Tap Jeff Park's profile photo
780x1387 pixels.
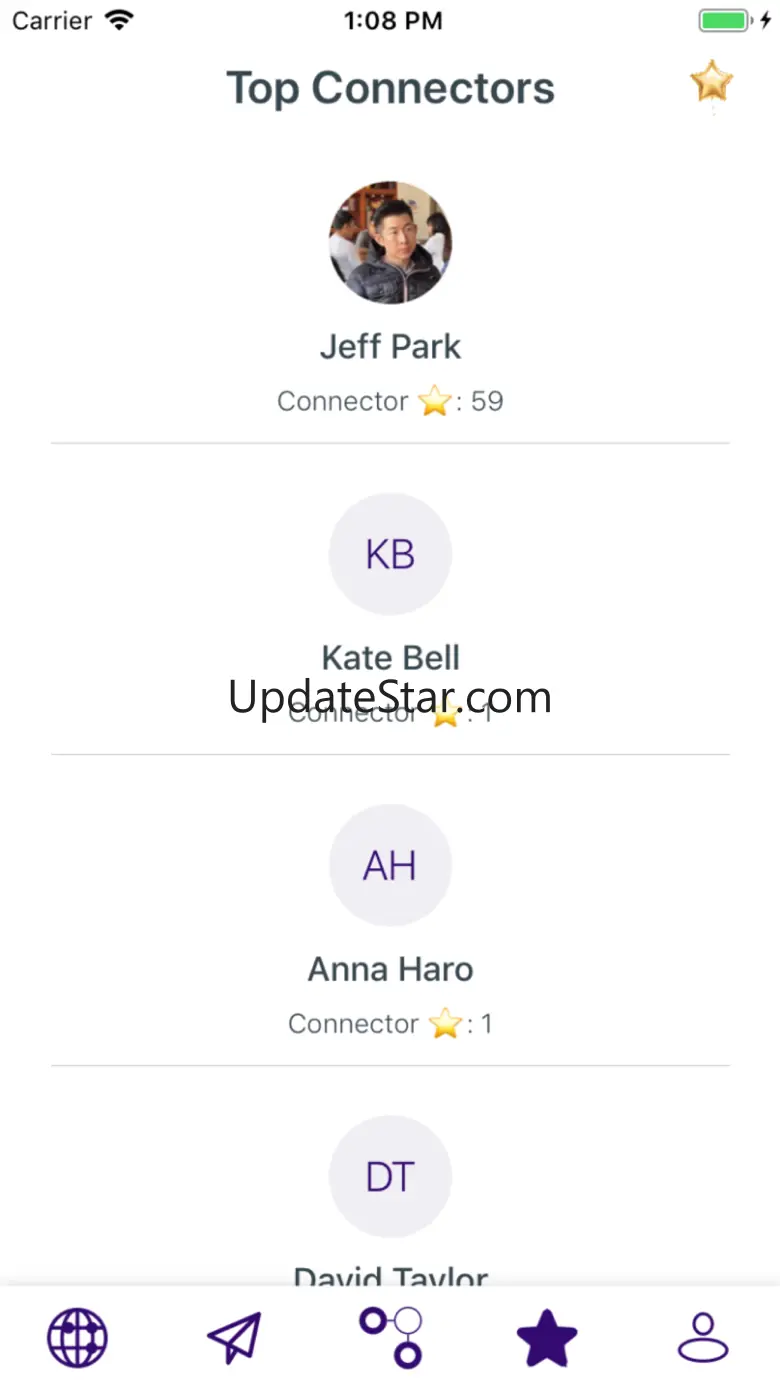click(390, 242)
